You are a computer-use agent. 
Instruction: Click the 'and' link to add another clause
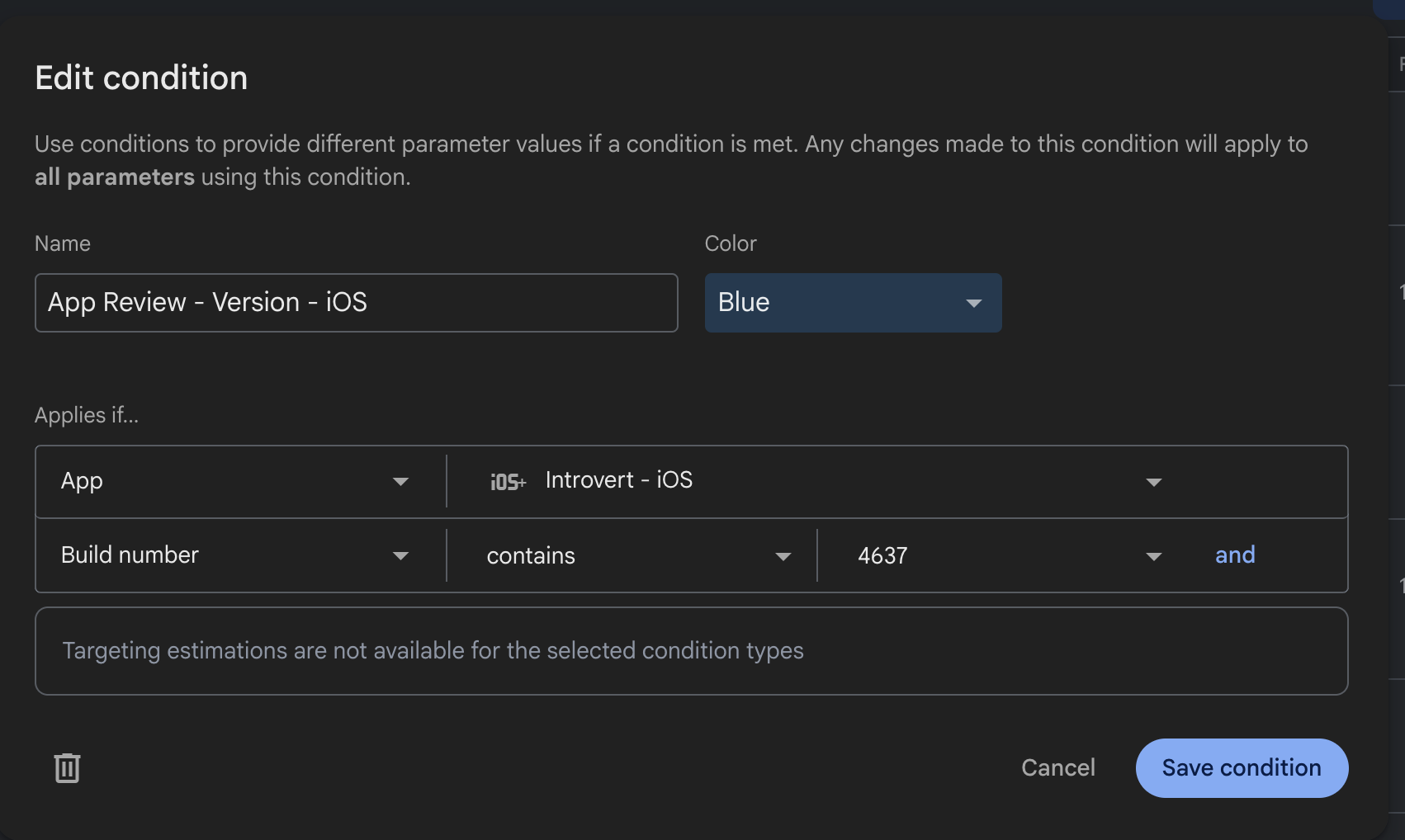(x=1235, y=555)
